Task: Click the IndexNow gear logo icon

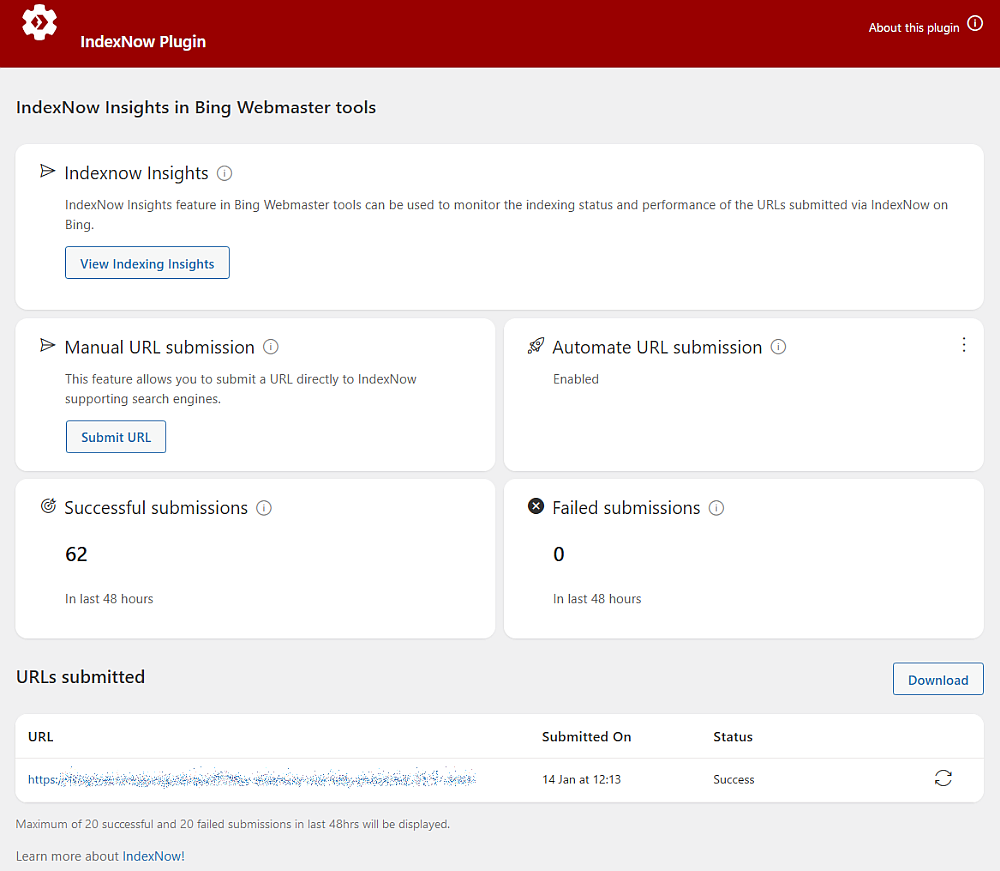Action: tap(40, 22)
